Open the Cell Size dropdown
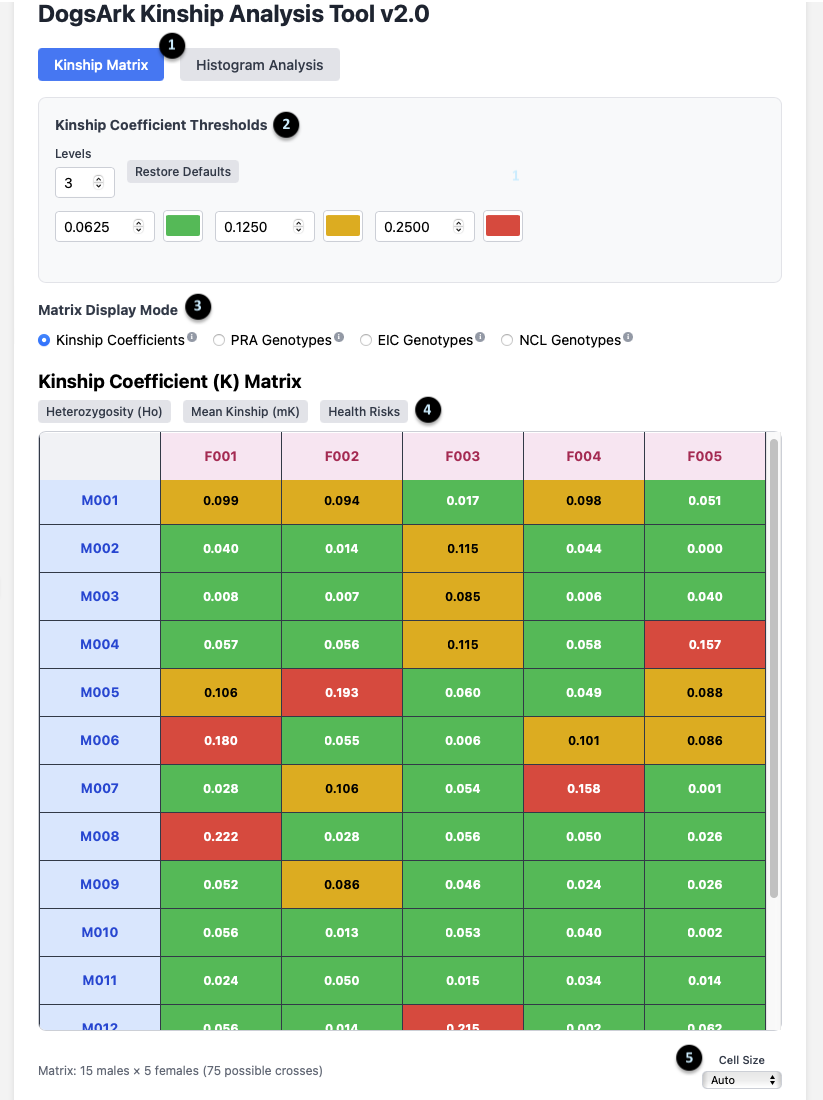 click(x=741, y=1079)
